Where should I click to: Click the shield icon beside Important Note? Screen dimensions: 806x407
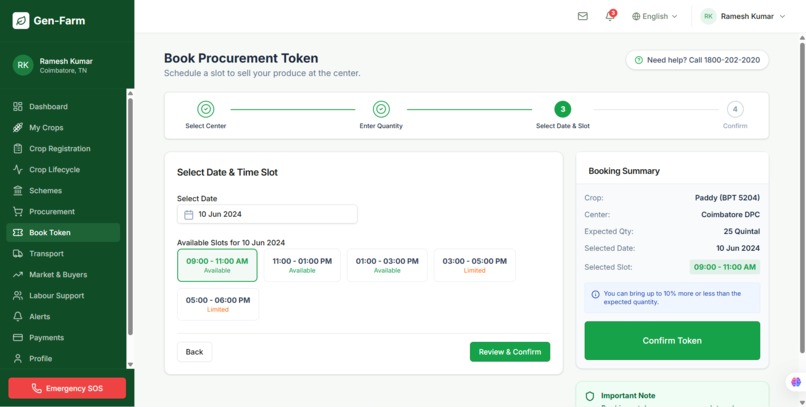point(590,396)
